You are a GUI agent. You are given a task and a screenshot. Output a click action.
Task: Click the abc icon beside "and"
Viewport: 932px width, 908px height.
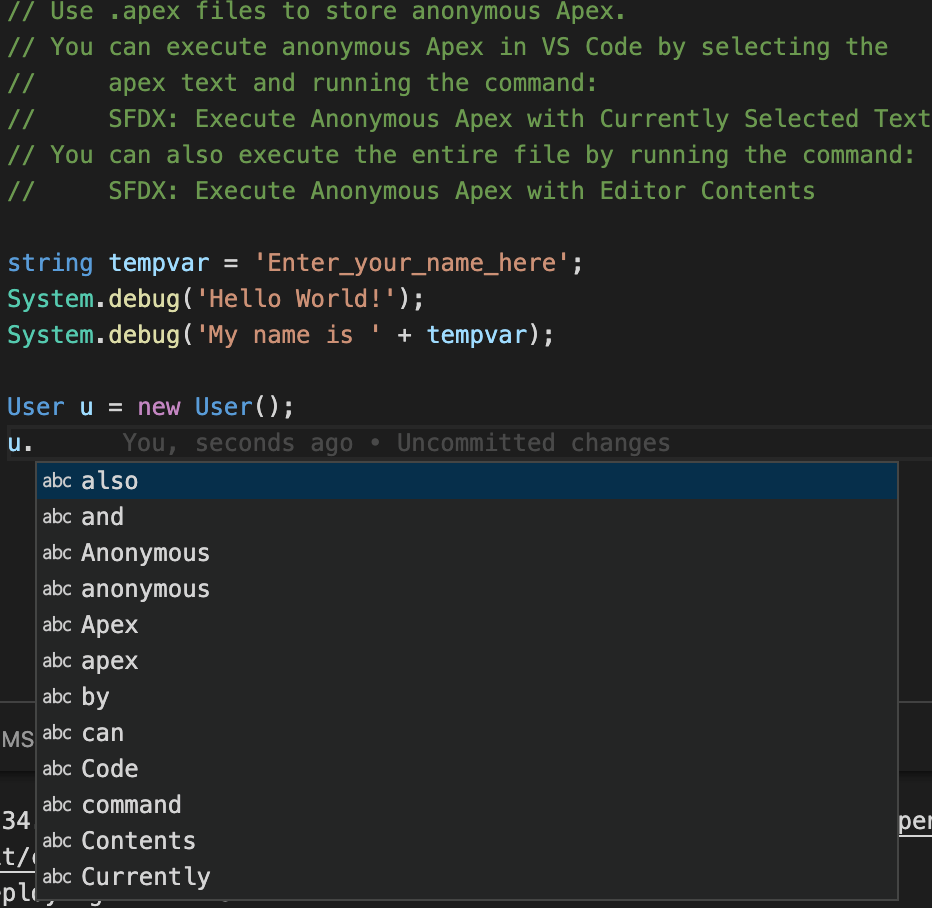point(56,517)
